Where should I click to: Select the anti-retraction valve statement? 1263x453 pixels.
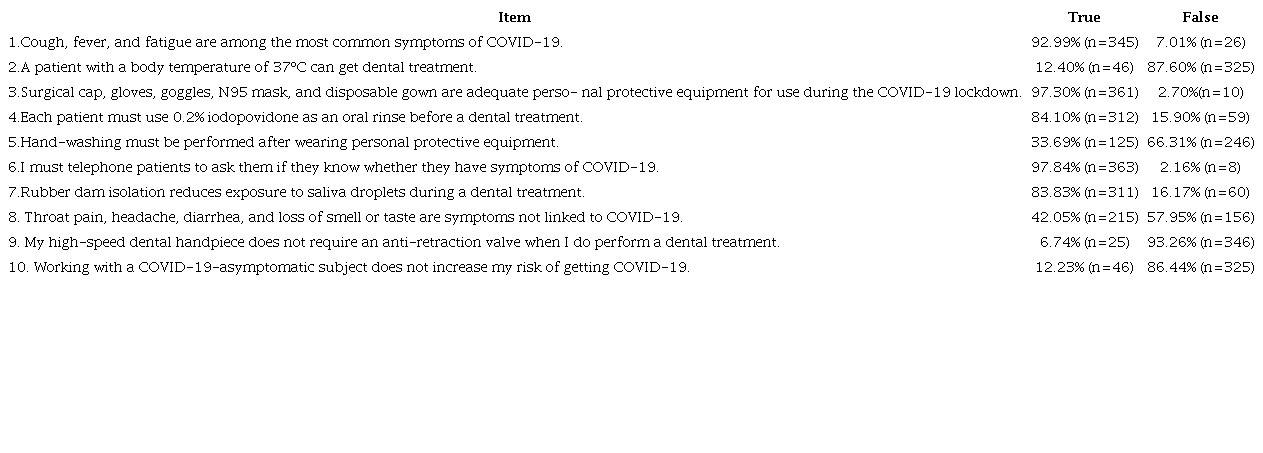tap(394, 242)
